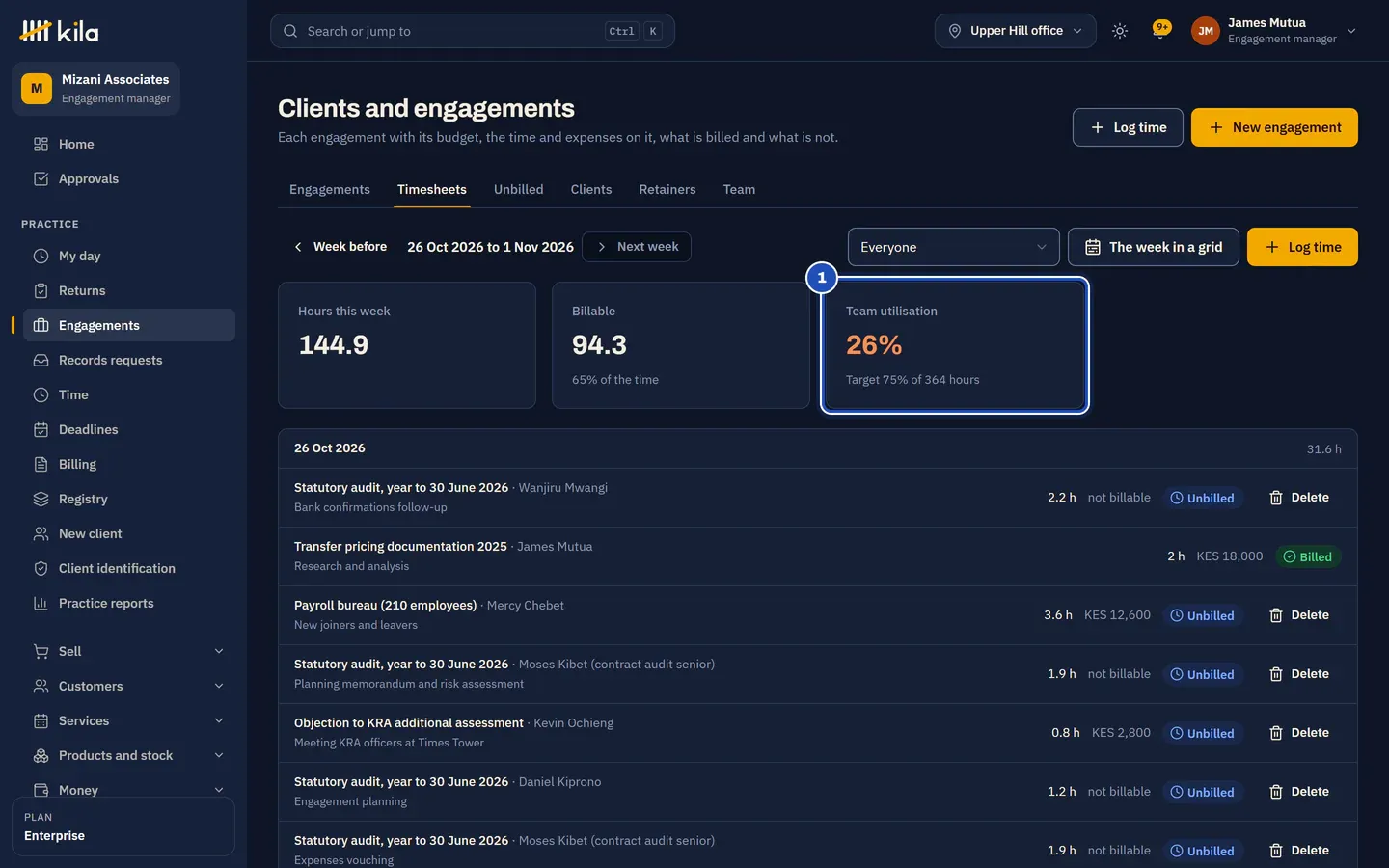Toggle the light theme sun icon
This screenshot has height=868, width=1389.
(1120, 31)
